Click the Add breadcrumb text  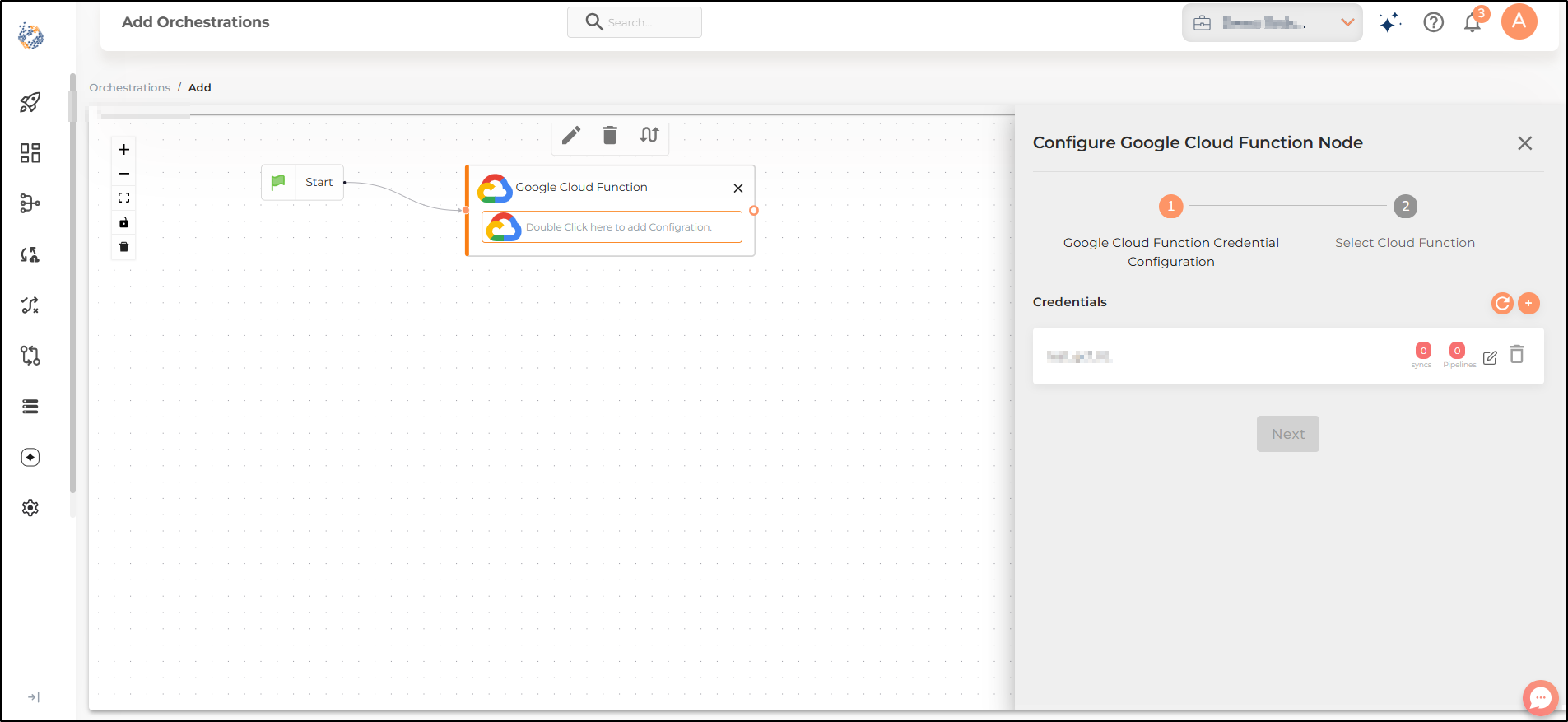pyautogui.click(x=200, y=87)
